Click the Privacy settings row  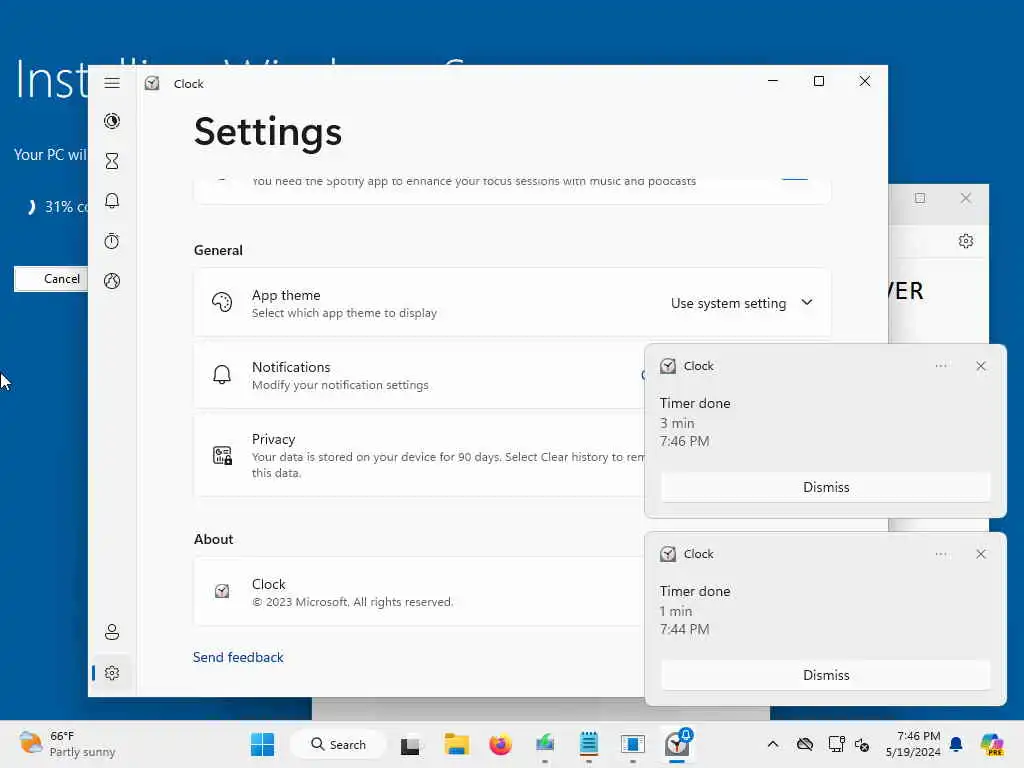click(419, 455)
